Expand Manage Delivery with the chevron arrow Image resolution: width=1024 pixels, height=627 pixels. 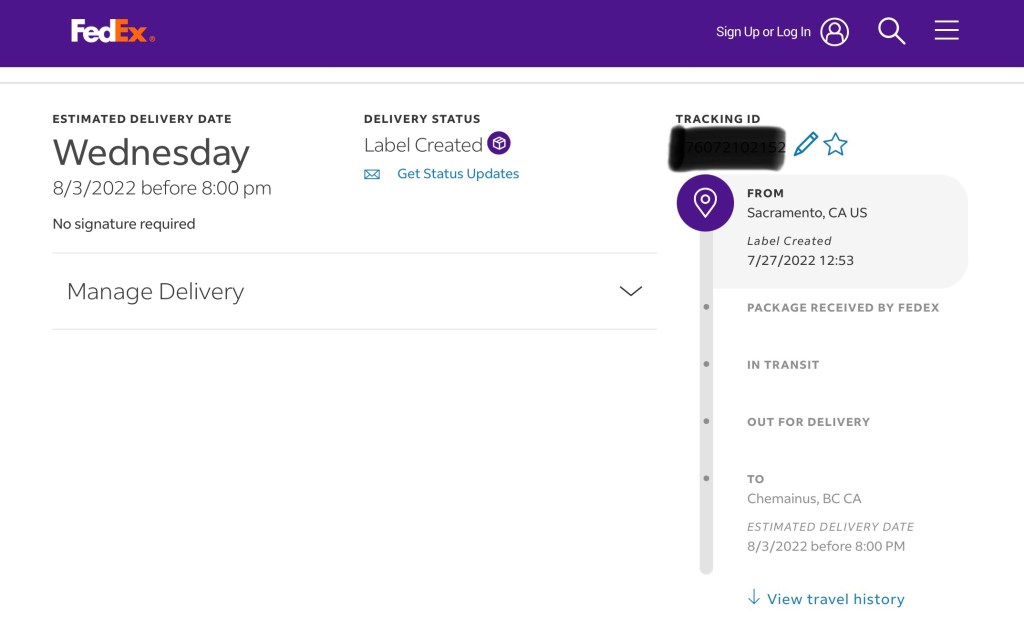(x=630, y=291)
